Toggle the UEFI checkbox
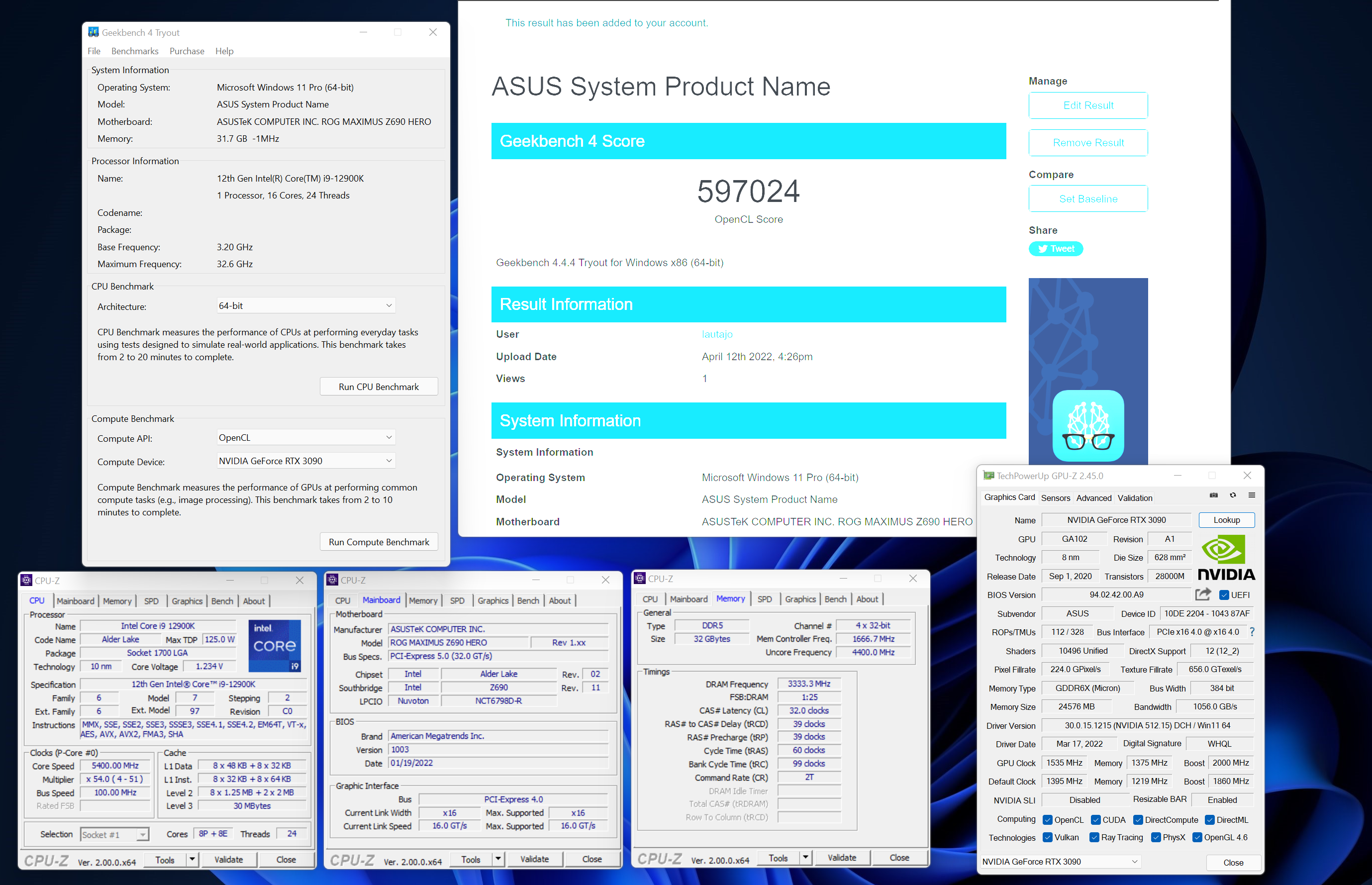Screen dimensions: 1372x885 click(1224, 595)
